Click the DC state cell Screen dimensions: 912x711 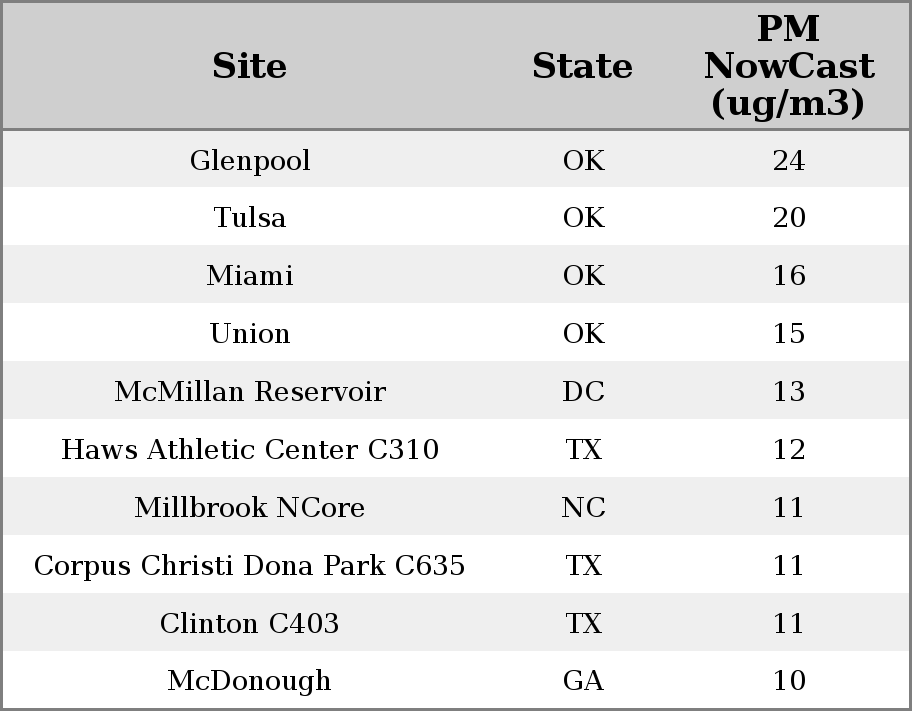(583, 391)
